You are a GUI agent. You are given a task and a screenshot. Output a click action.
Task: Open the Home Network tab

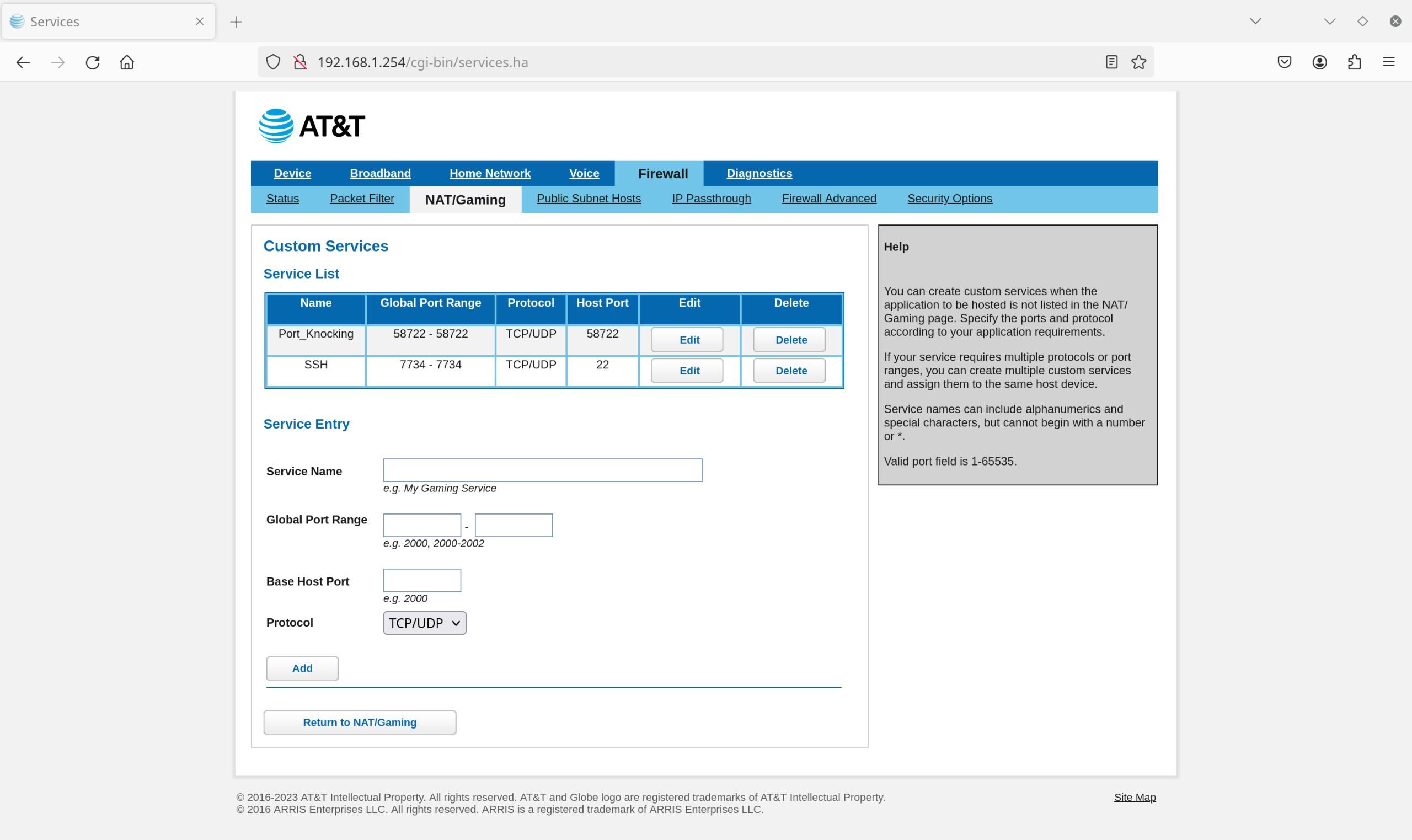click(490, 173)
